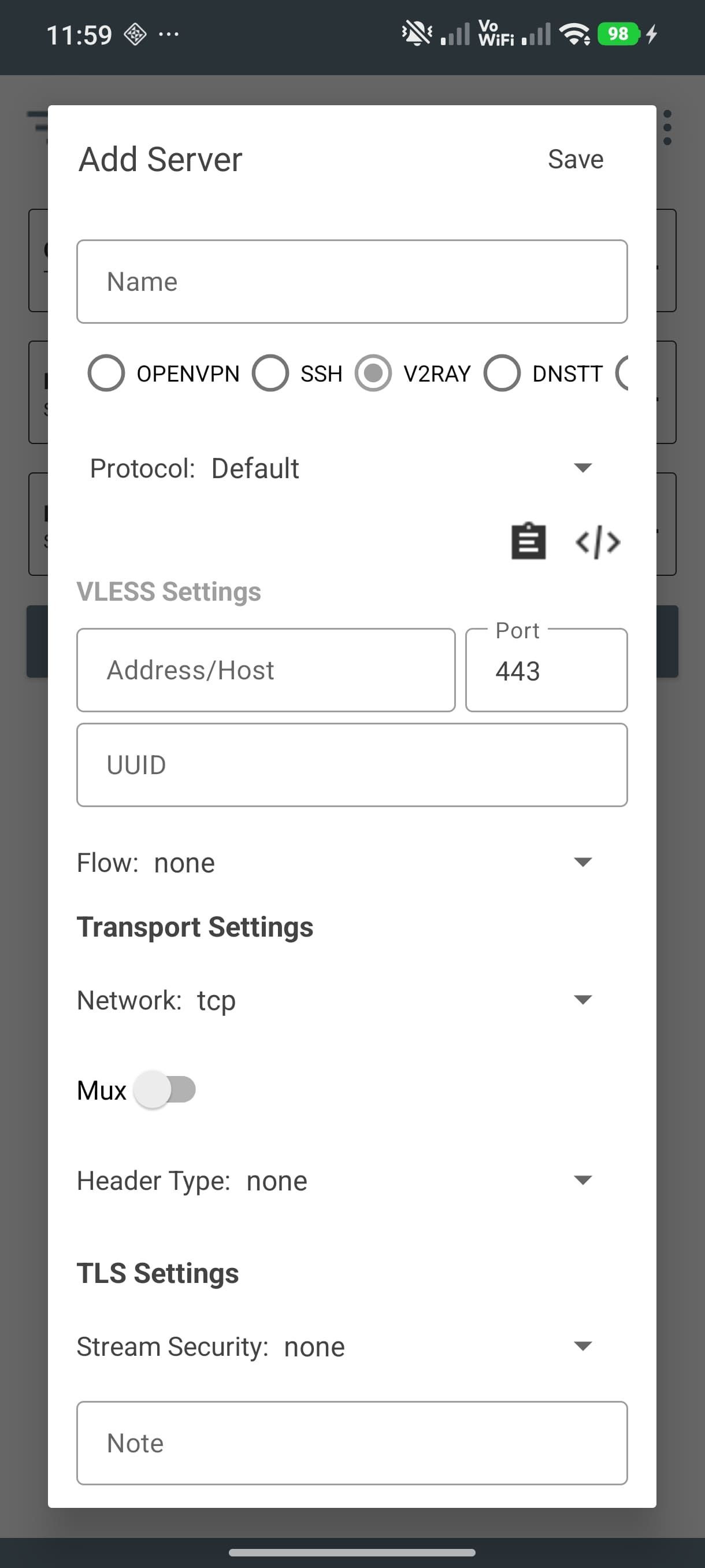Open the Protocol dropdown
705x1568 pixels.
pyautogui.click(x=583, y=468)
